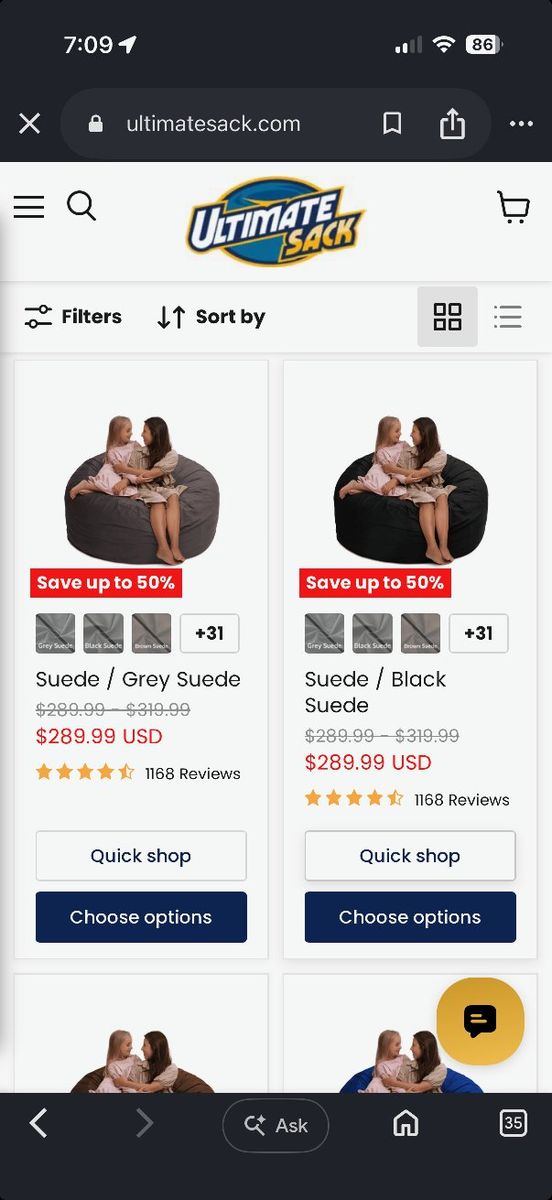Open the Filters panel
The width and height of the screenshot is (552, 1200).
click(x=73, y=317)
